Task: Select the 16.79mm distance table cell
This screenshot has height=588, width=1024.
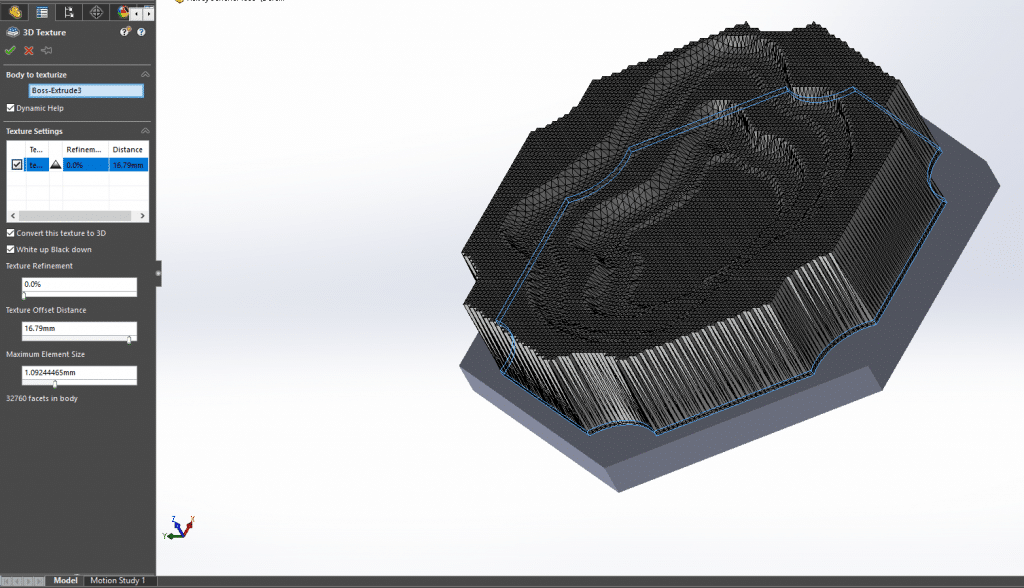Action: tap(129, 165)
